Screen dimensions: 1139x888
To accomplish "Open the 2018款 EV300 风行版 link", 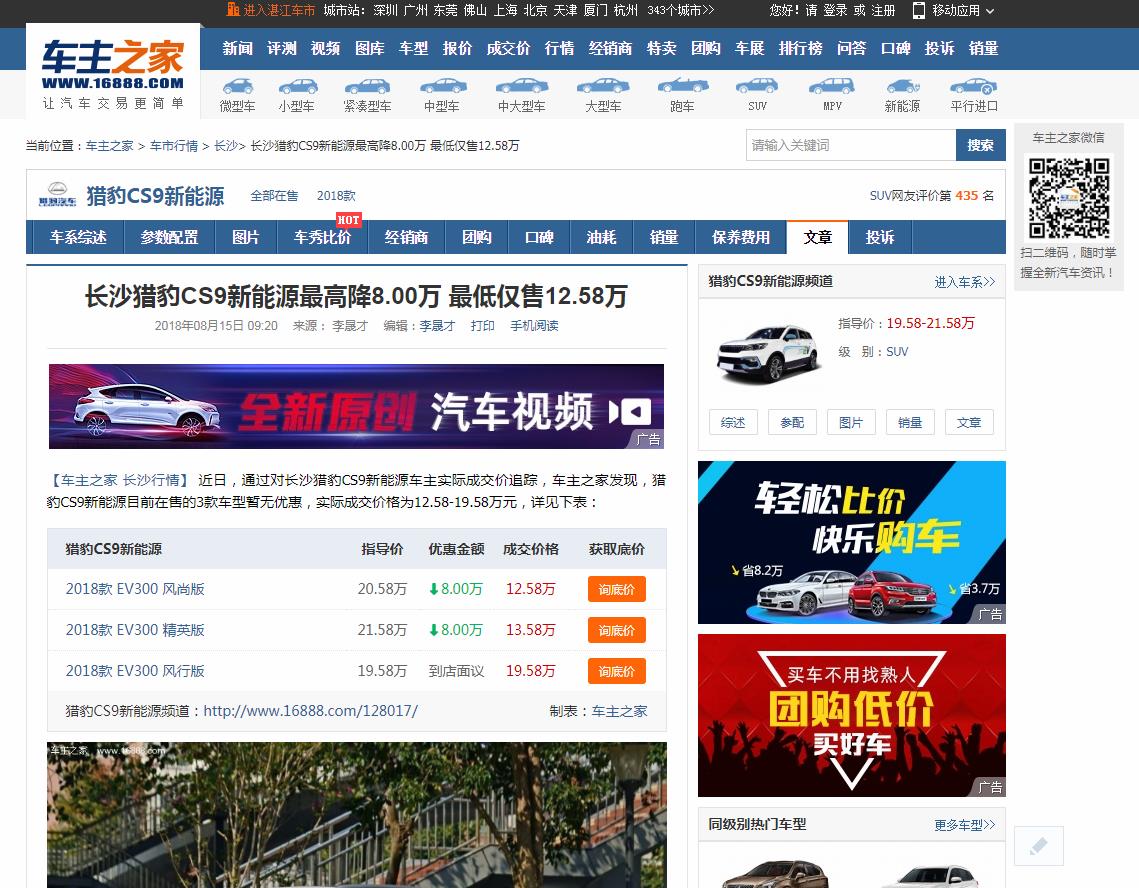I will (x=135, y=671).
